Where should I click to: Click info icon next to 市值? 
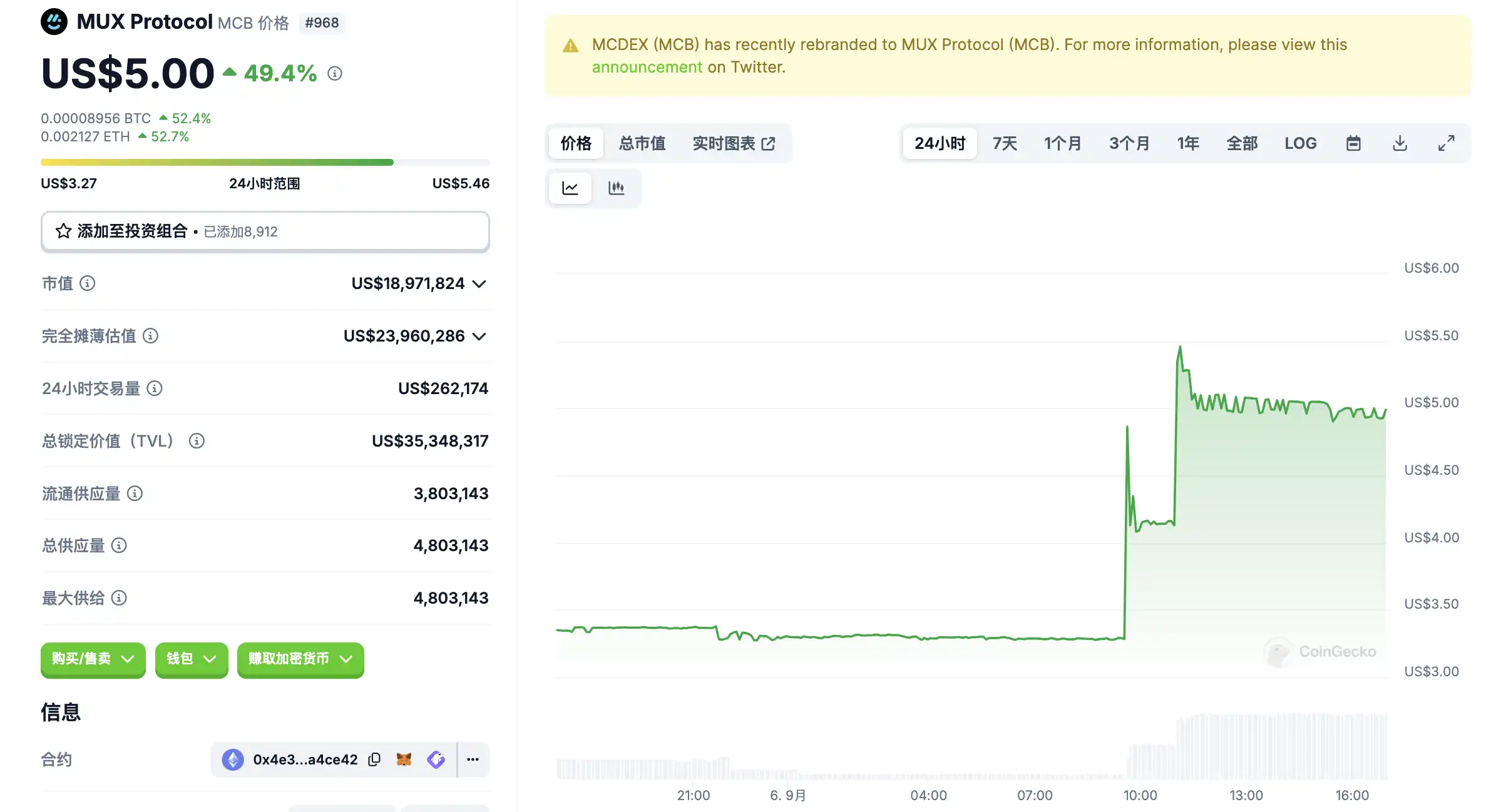pos(88,283)
